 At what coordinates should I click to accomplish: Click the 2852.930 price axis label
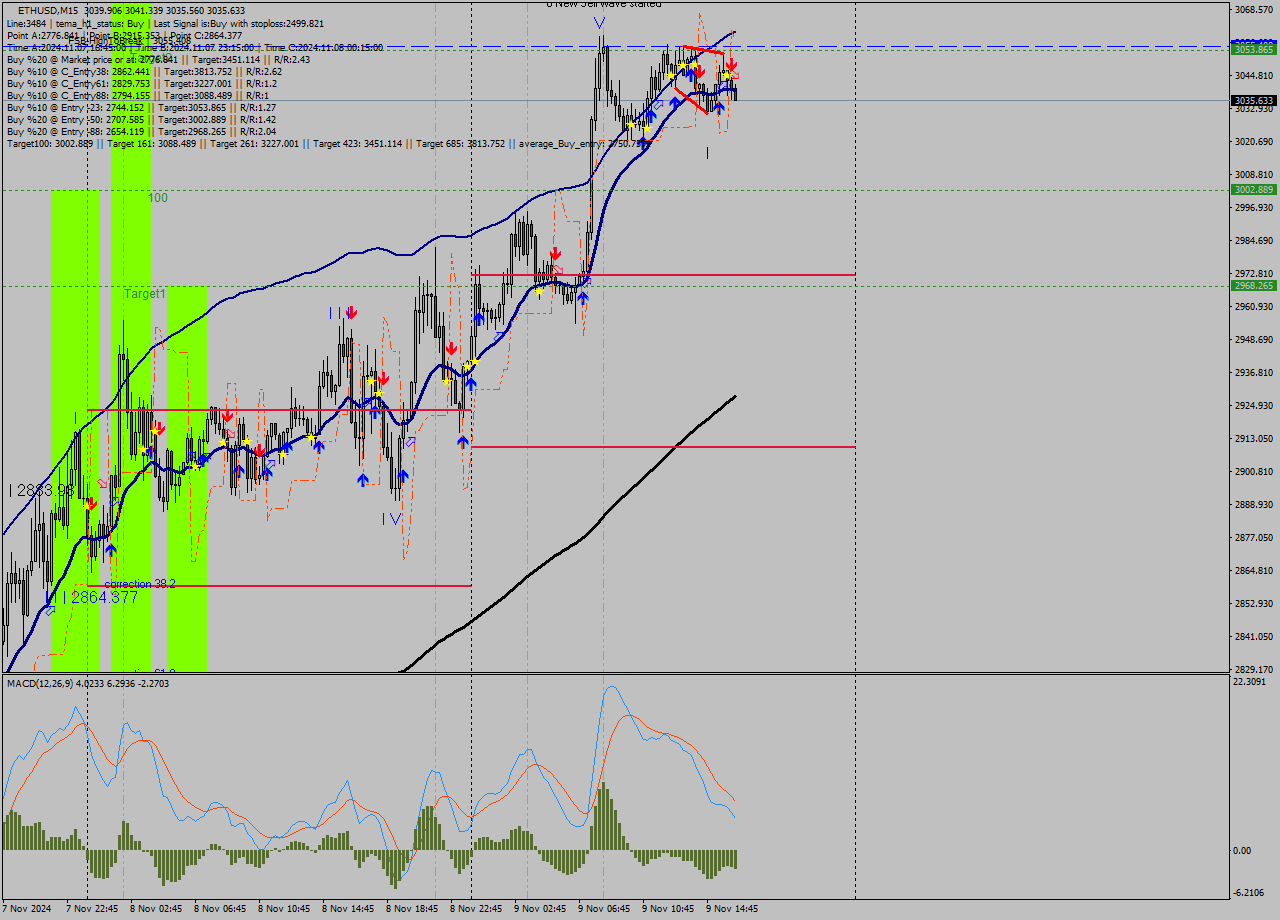(1253, 603)
